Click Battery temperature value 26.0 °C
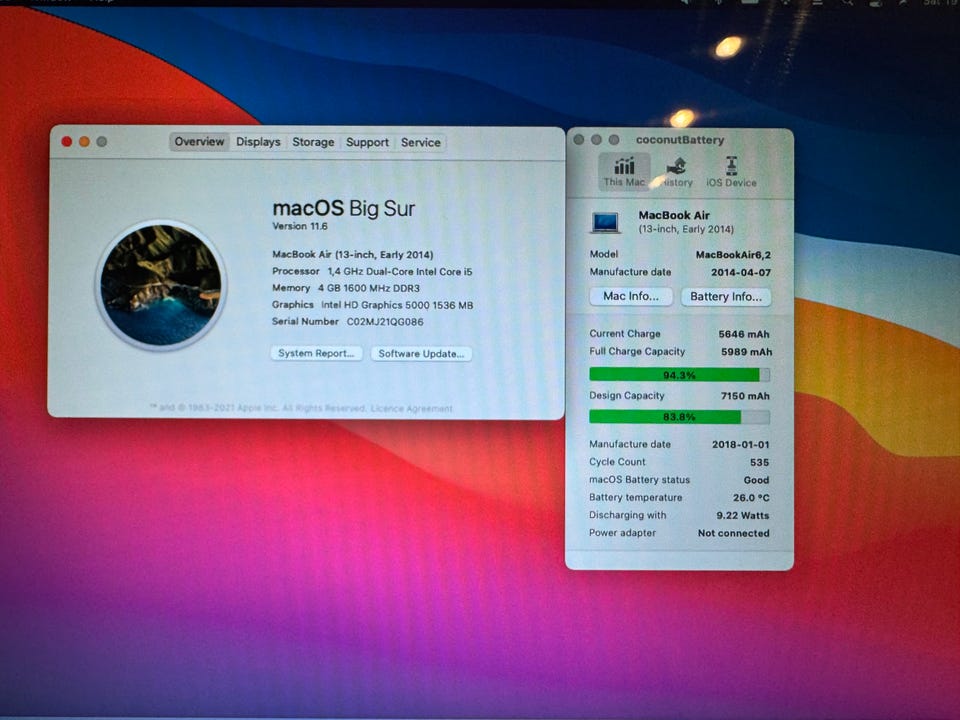Image resolution: width=960 pixels, height=720 pixels. 751,498
